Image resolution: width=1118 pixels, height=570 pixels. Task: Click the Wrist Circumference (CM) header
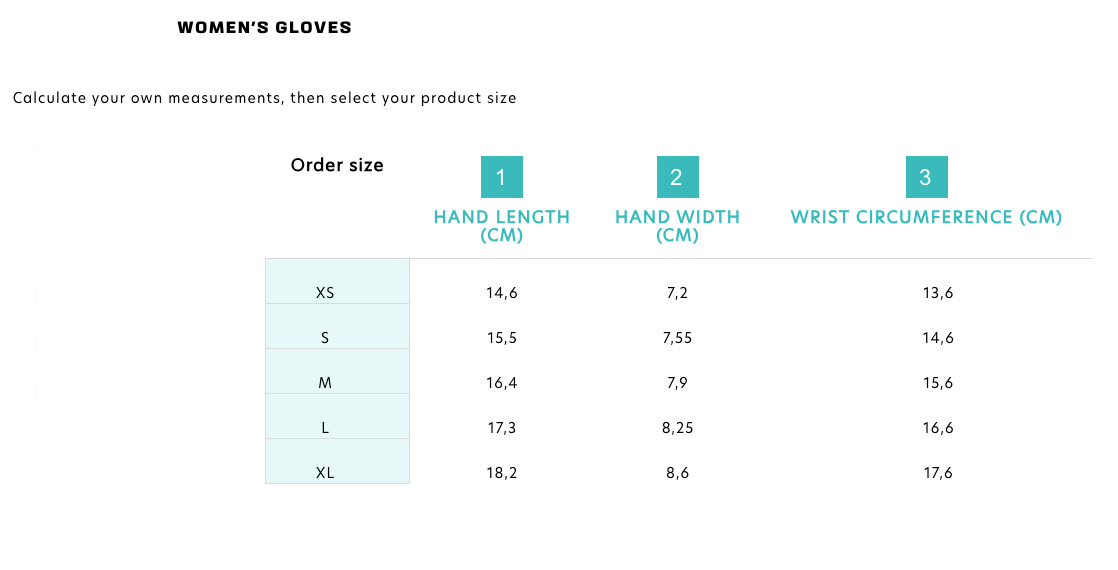tap(926, 217)
